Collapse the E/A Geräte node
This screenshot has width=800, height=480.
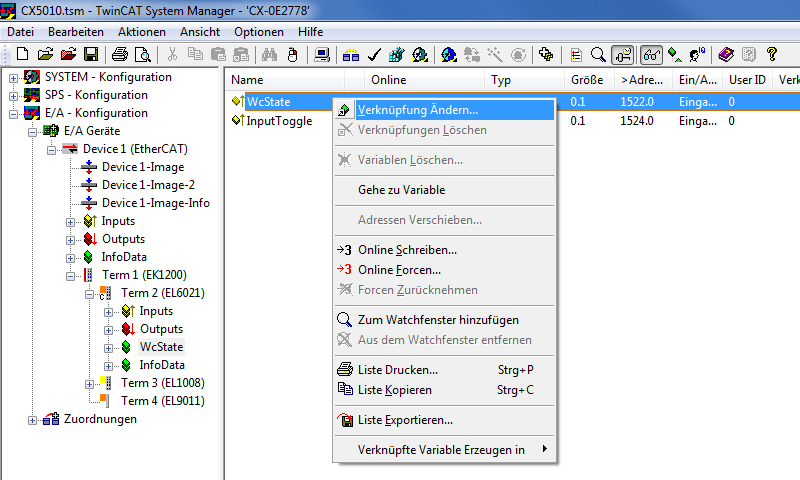click(32, 132)
